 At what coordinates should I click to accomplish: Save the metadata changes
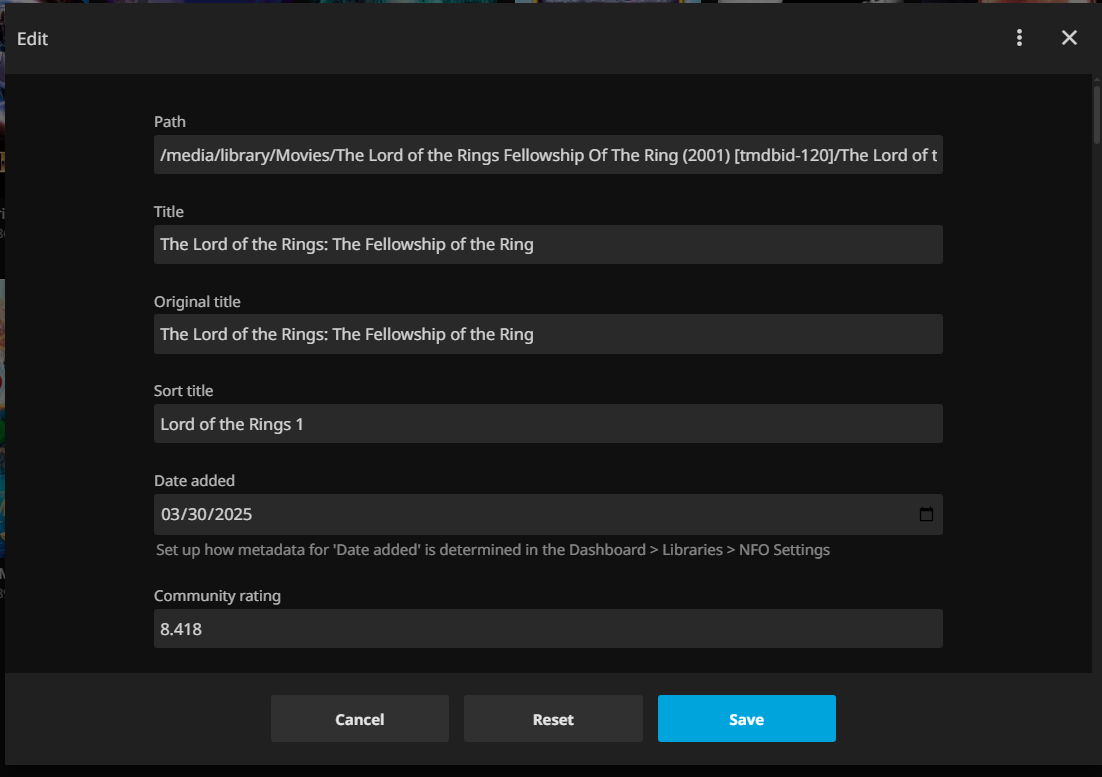point(746,719)
